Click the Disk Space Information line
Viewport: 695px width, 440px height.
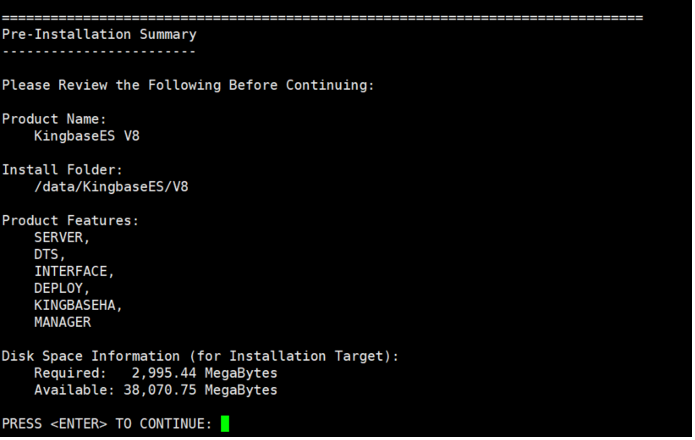point(200,356)
